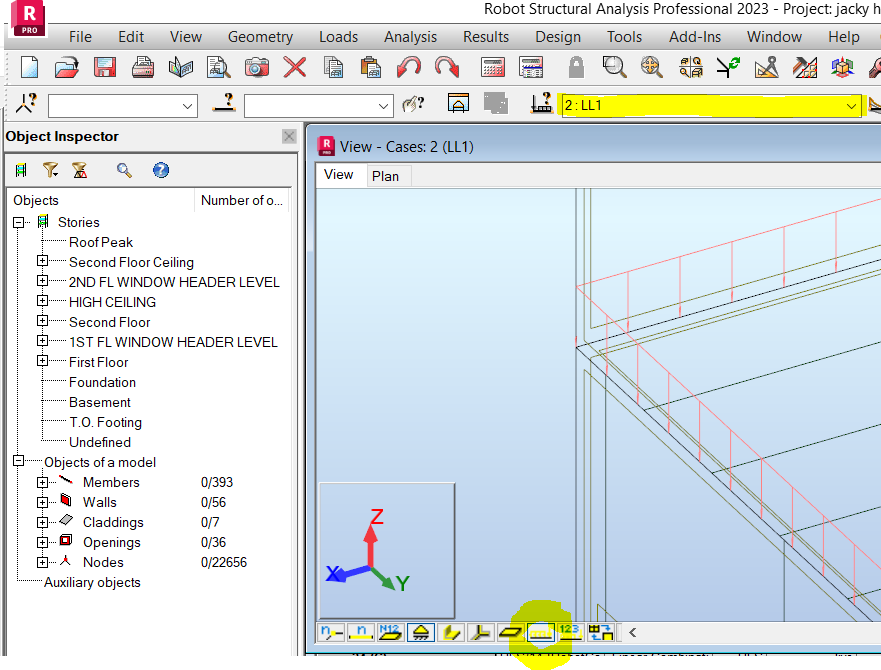Screen dimensions: 881x670
Task: Open the search tool in Object Inspector
Action: [x=124, y=169]
